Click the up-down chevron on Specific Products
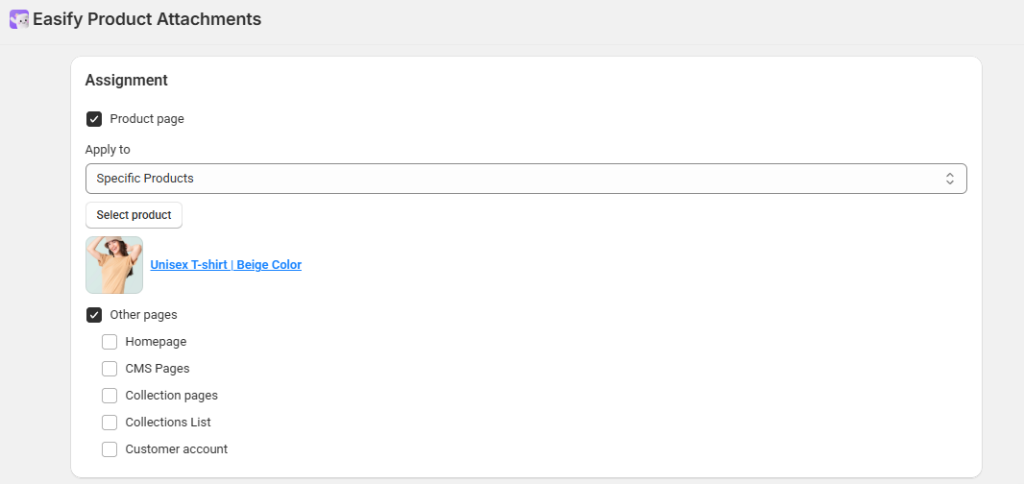The width and height of the screenshot is (1024, 484). click(x=950, y=178)
